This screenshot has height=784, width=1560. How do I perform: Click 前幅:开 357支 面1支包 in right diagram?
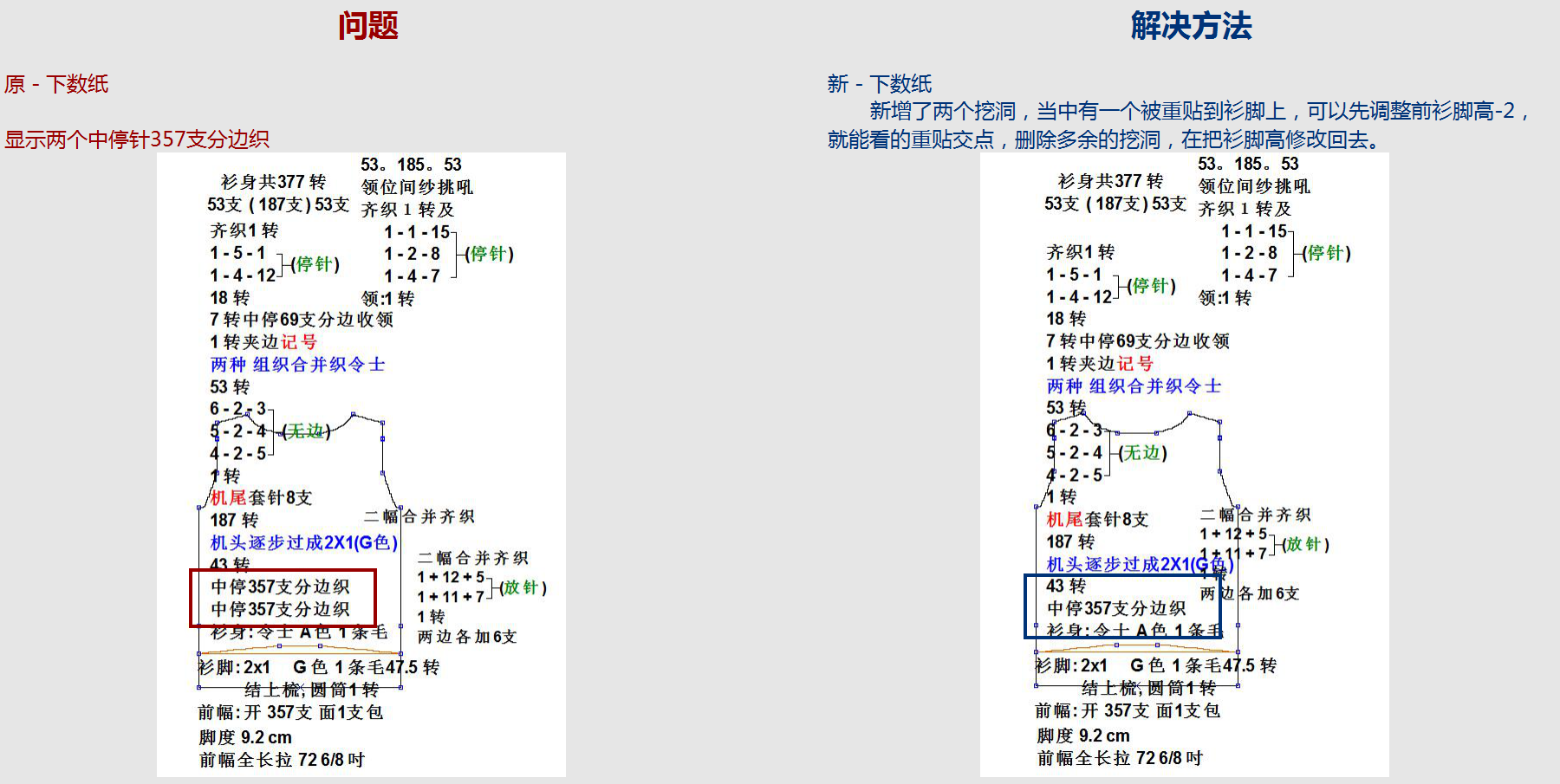point(1128,710)
